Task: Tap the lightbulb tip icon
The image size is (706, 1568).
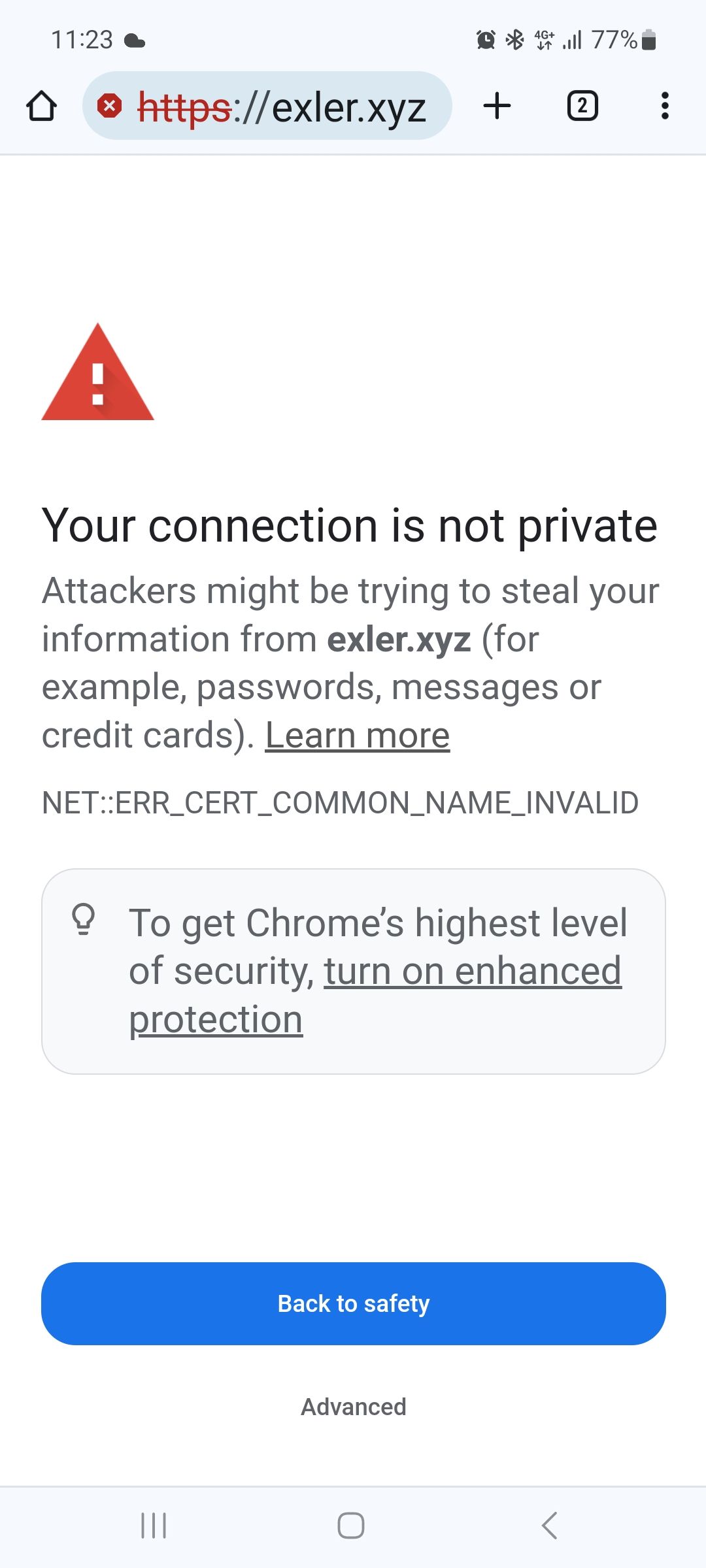Action: 84,919
